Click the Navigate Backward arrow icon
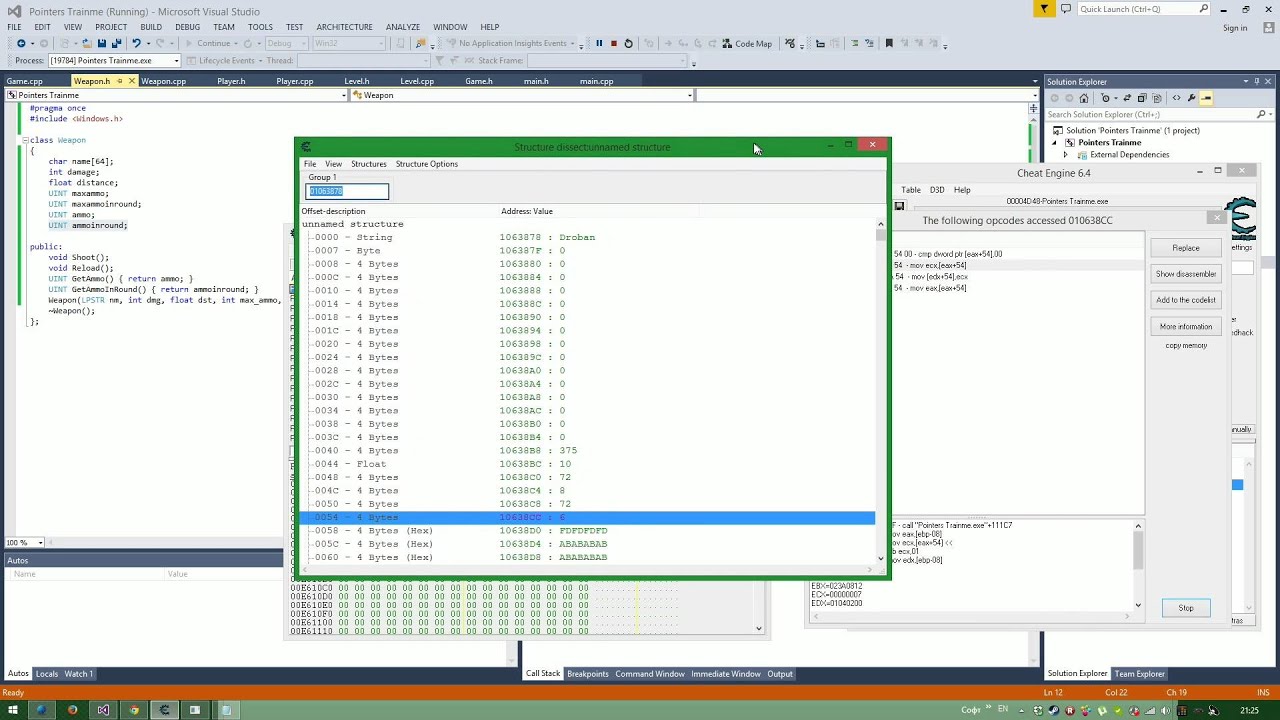The width and height of the screenshot is (1280, 720). coord(21,43)
